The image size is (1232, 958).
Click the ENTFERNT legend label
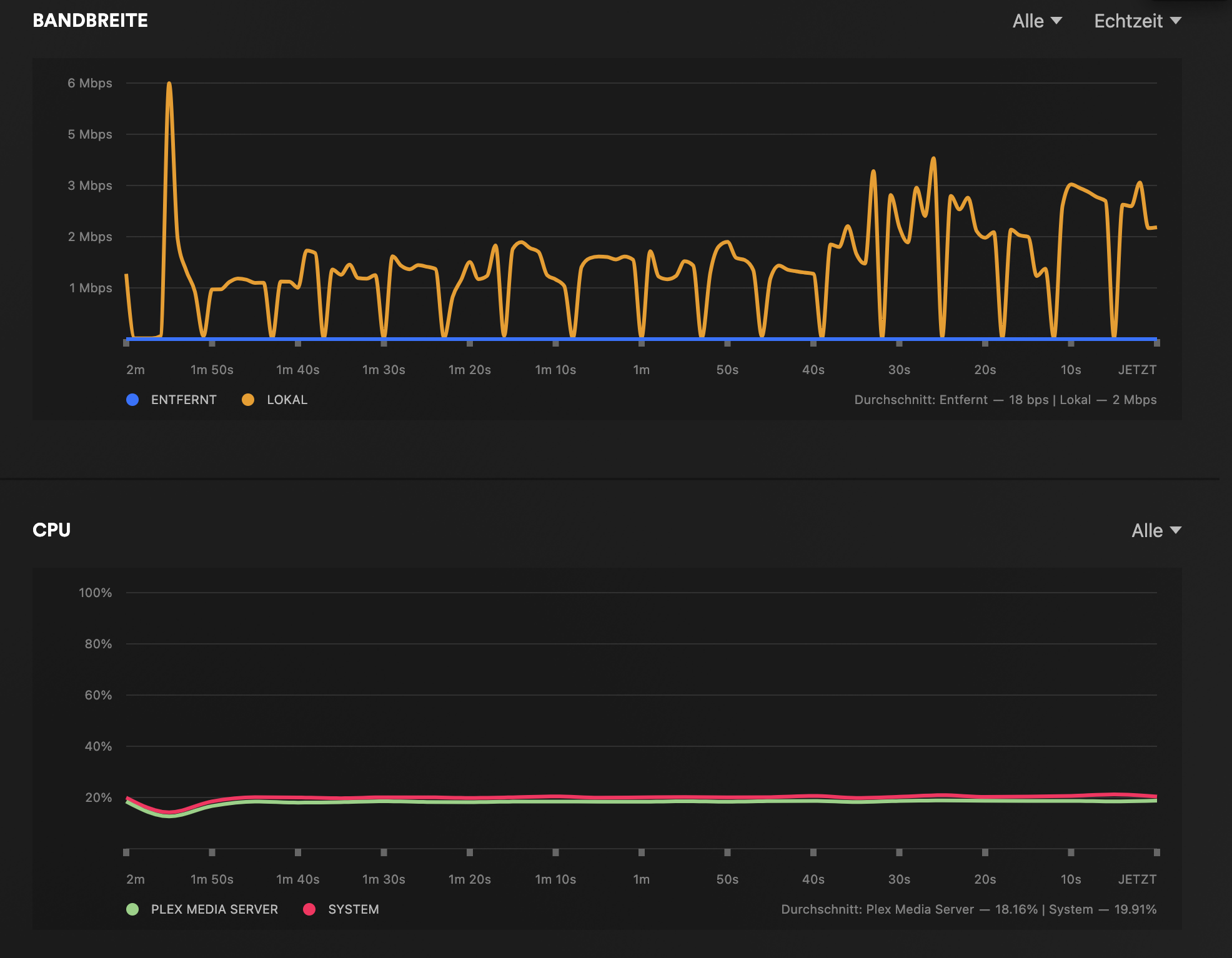184,400
